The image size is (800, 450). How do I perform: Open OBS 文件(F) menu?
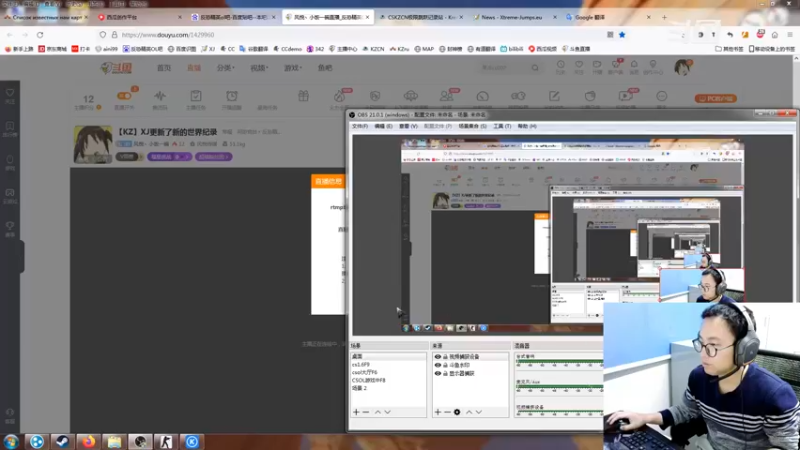point(360,126)
